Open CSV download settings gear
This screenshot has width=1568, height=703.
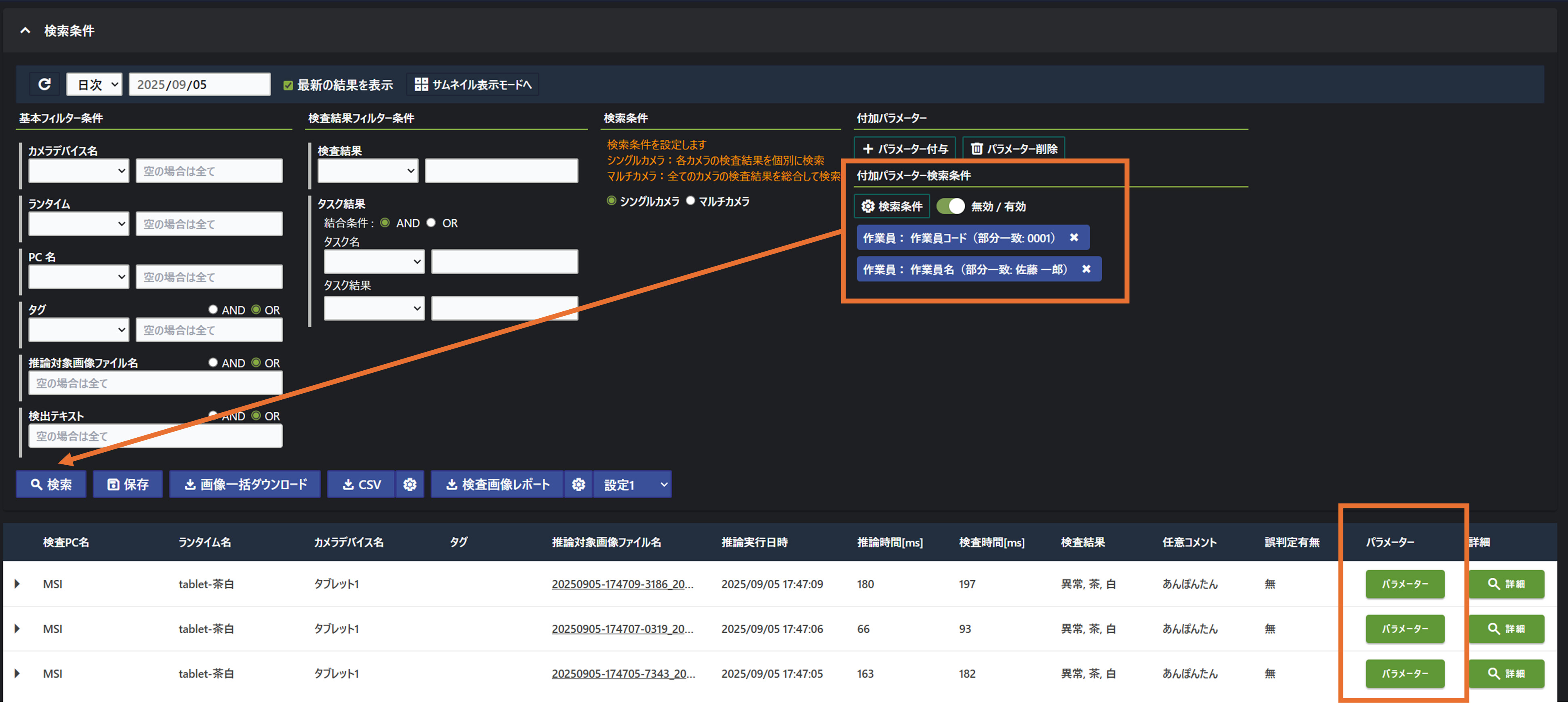[410, 485]
